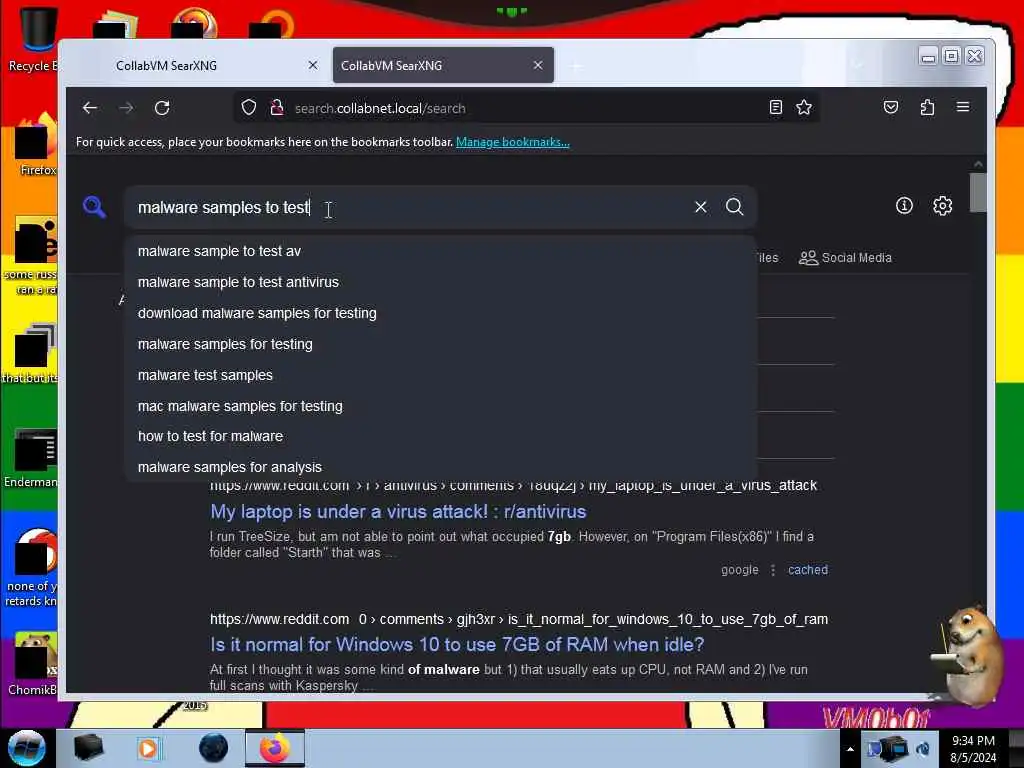Close the active CollabVM SearXNG tab
This screenshot has height=768, width=1024.
pos(537,65)
